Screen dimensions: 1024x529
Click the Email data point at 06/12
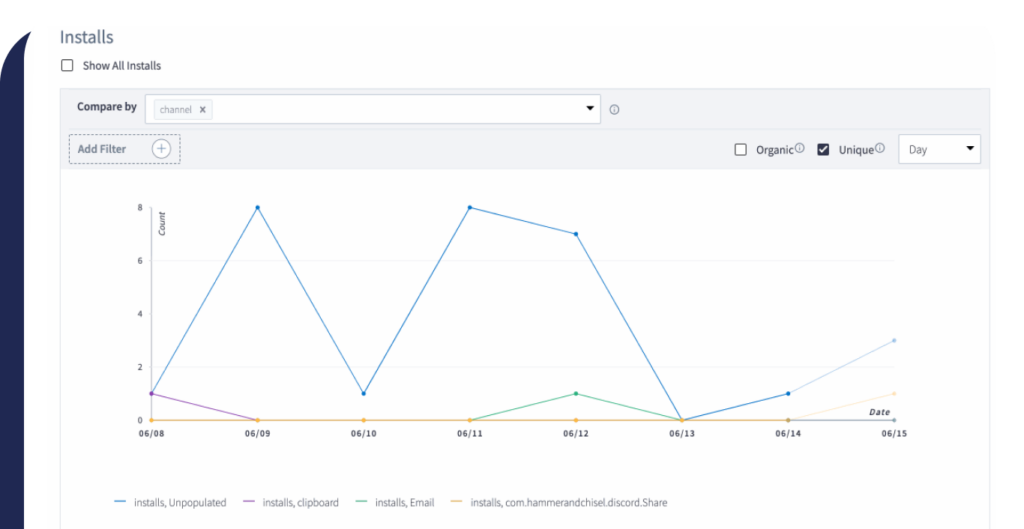tap(576, 393)
